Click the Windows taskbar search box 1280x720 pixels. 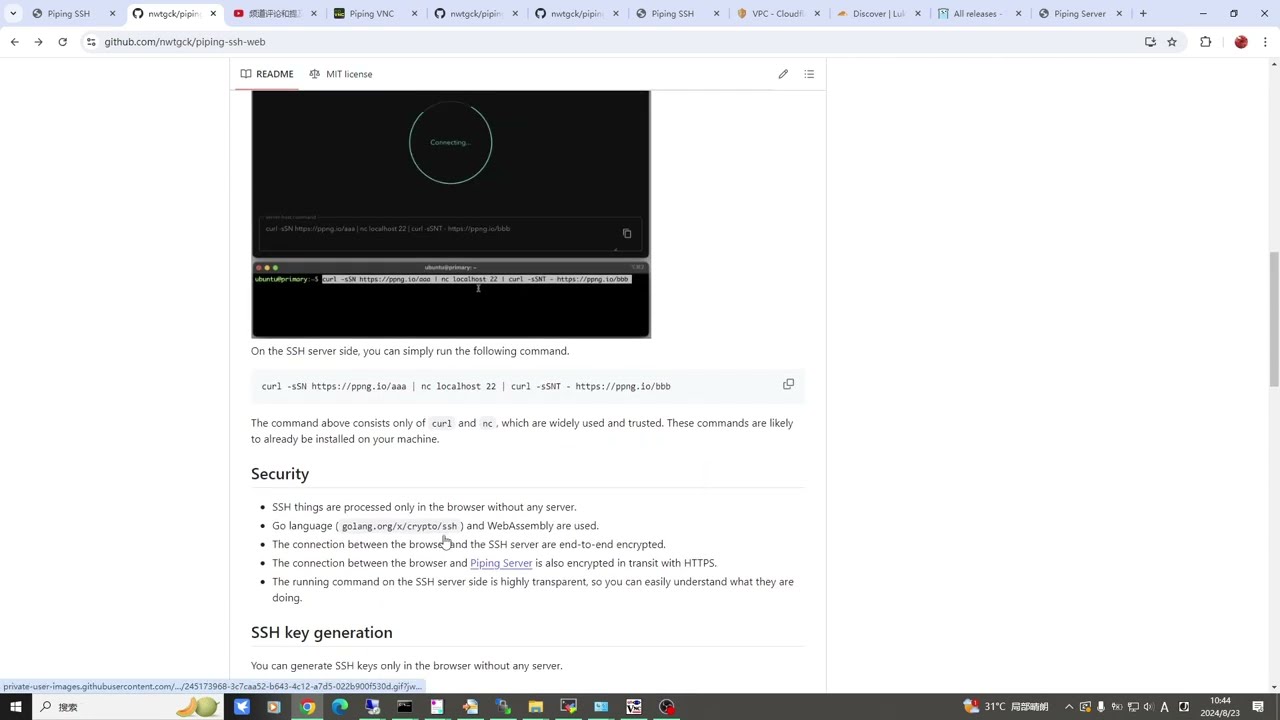[128, 707]
